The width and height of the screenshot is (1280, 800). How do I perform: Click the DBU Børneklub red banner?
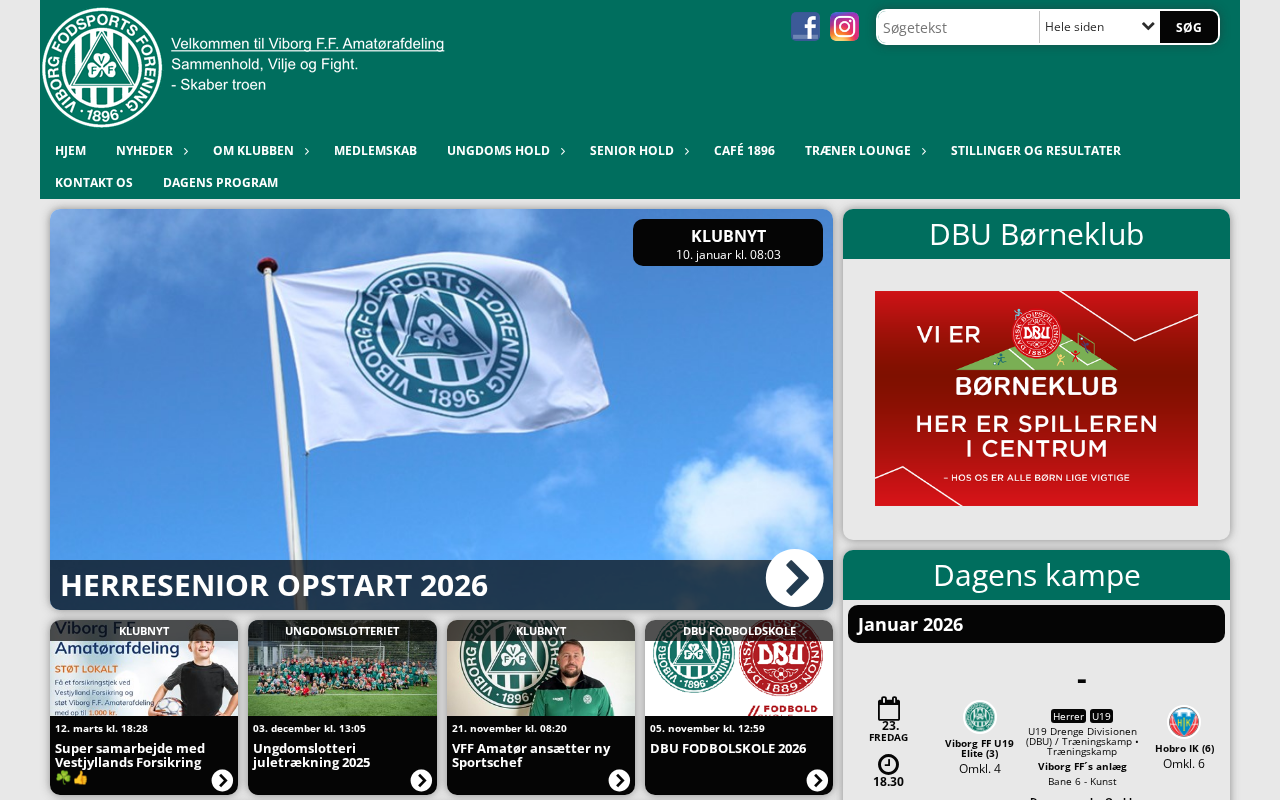click(1036, 398)
